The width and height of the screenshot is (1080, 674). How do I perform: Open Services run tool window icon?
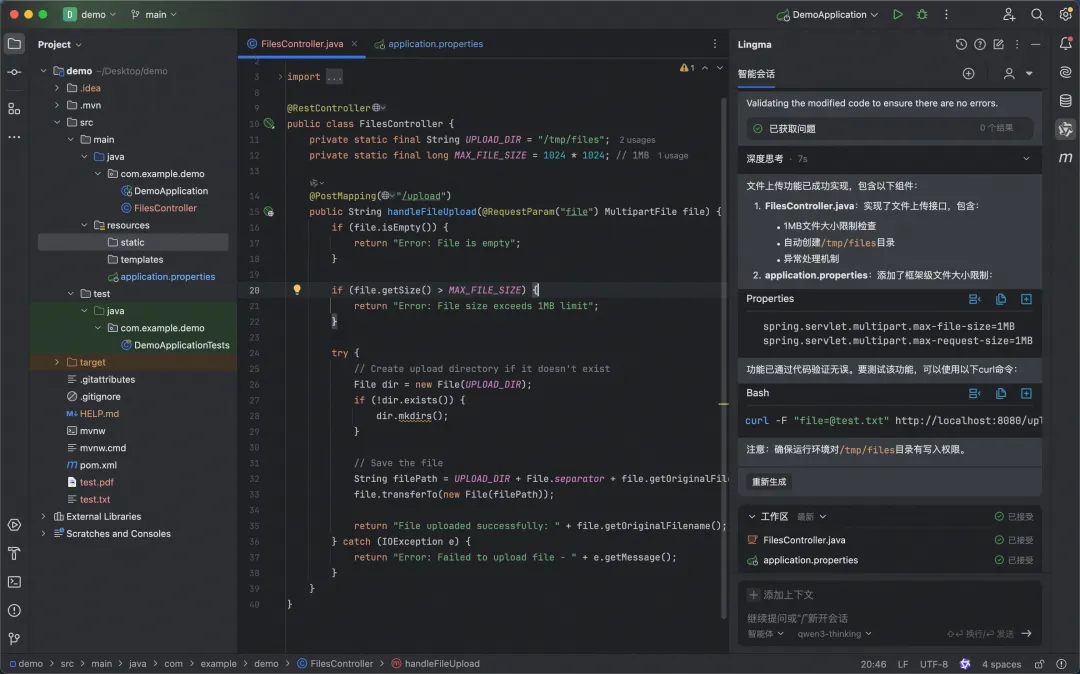point(14,525)
